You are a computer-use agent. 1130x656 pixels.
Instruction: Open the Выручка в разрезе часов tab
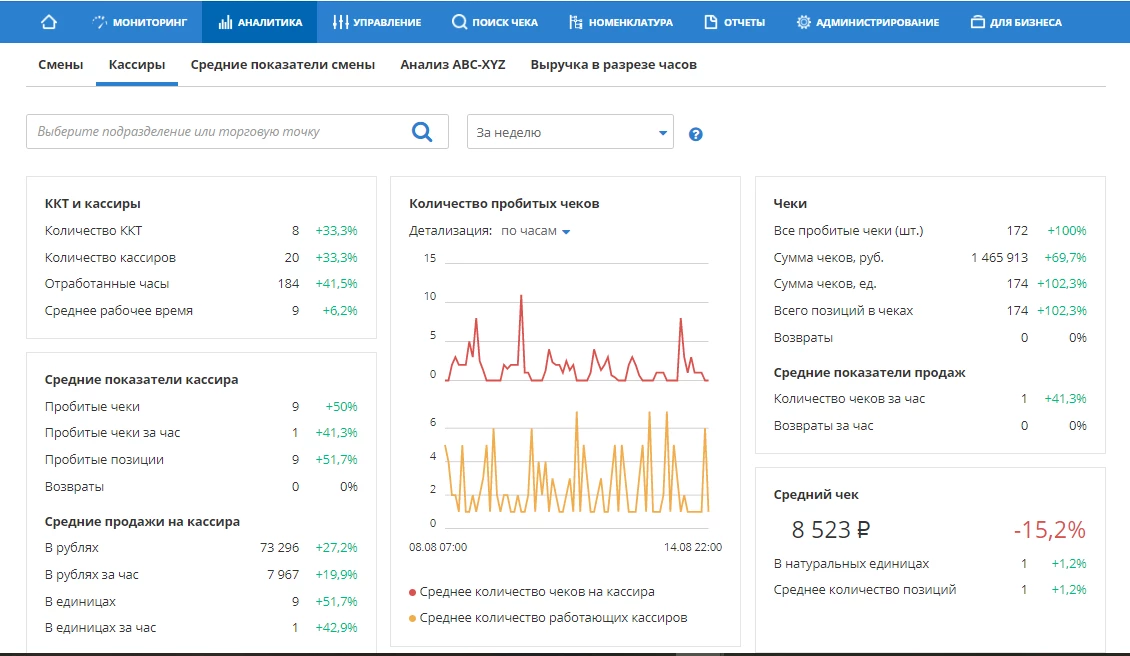click(x=613, y=65)
